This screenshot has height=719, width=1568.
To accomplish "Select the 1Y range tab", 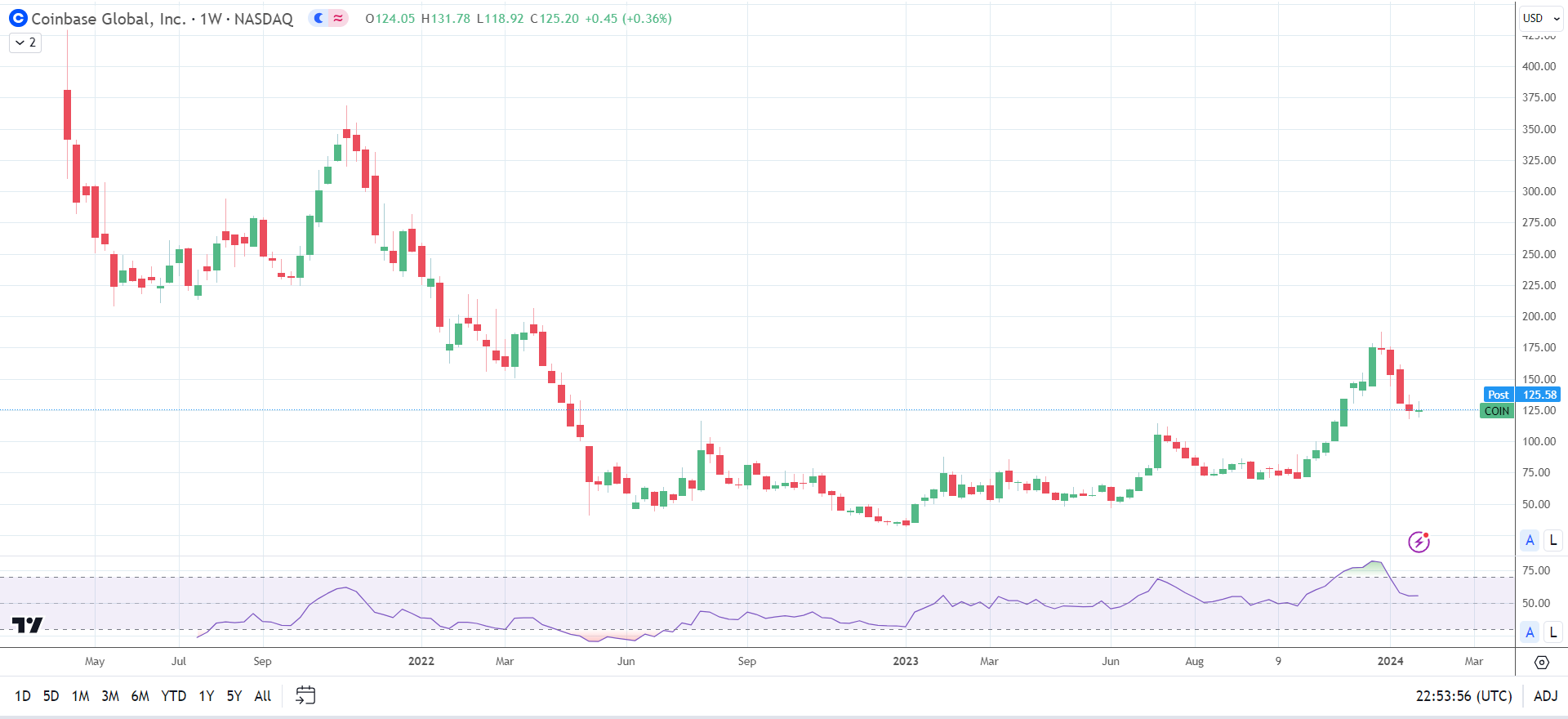I will pyautogui.click(x=207, y=696).
